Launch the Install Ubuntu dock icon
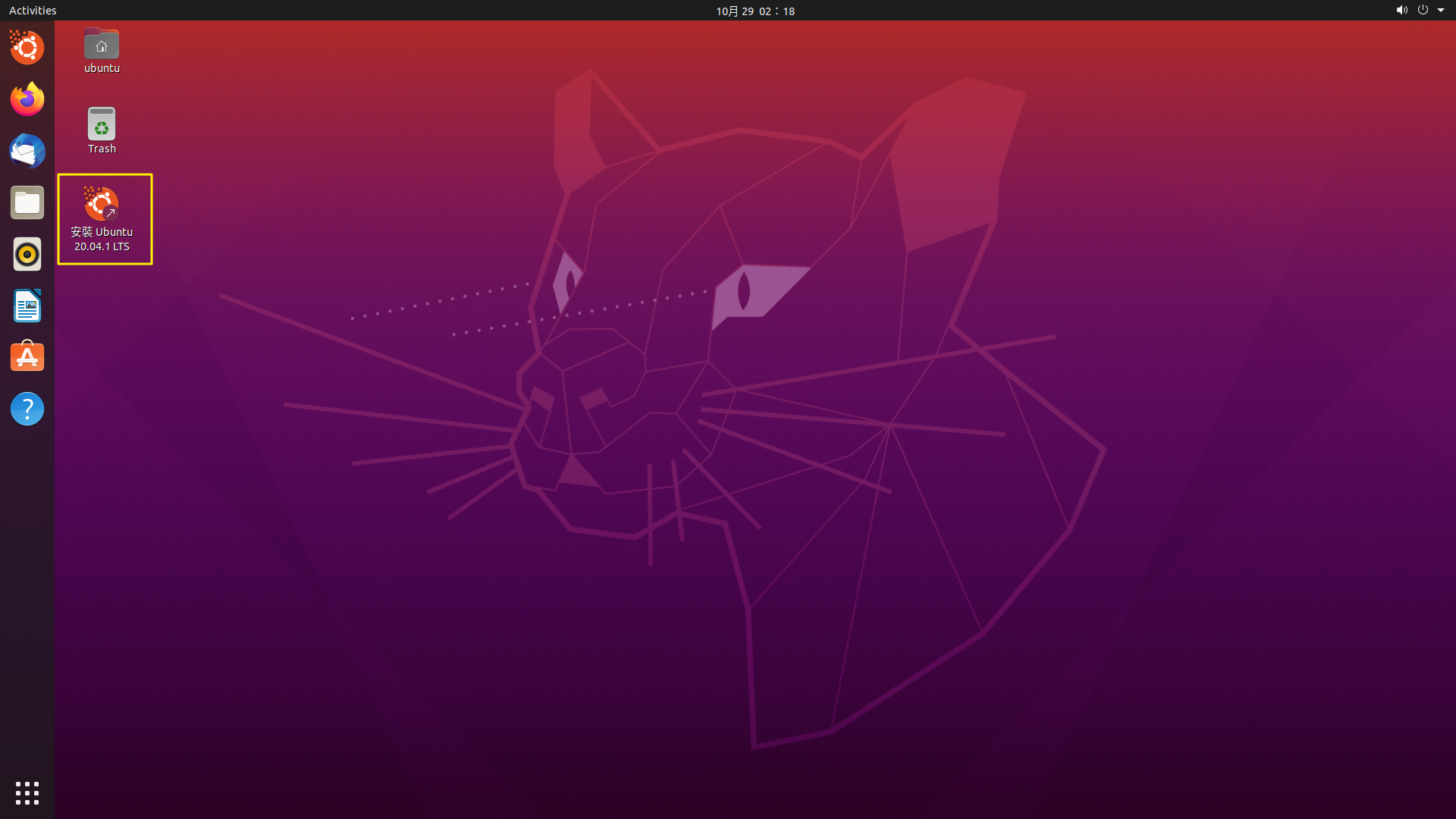This screenshot has width=1456, height=819. 27,48
